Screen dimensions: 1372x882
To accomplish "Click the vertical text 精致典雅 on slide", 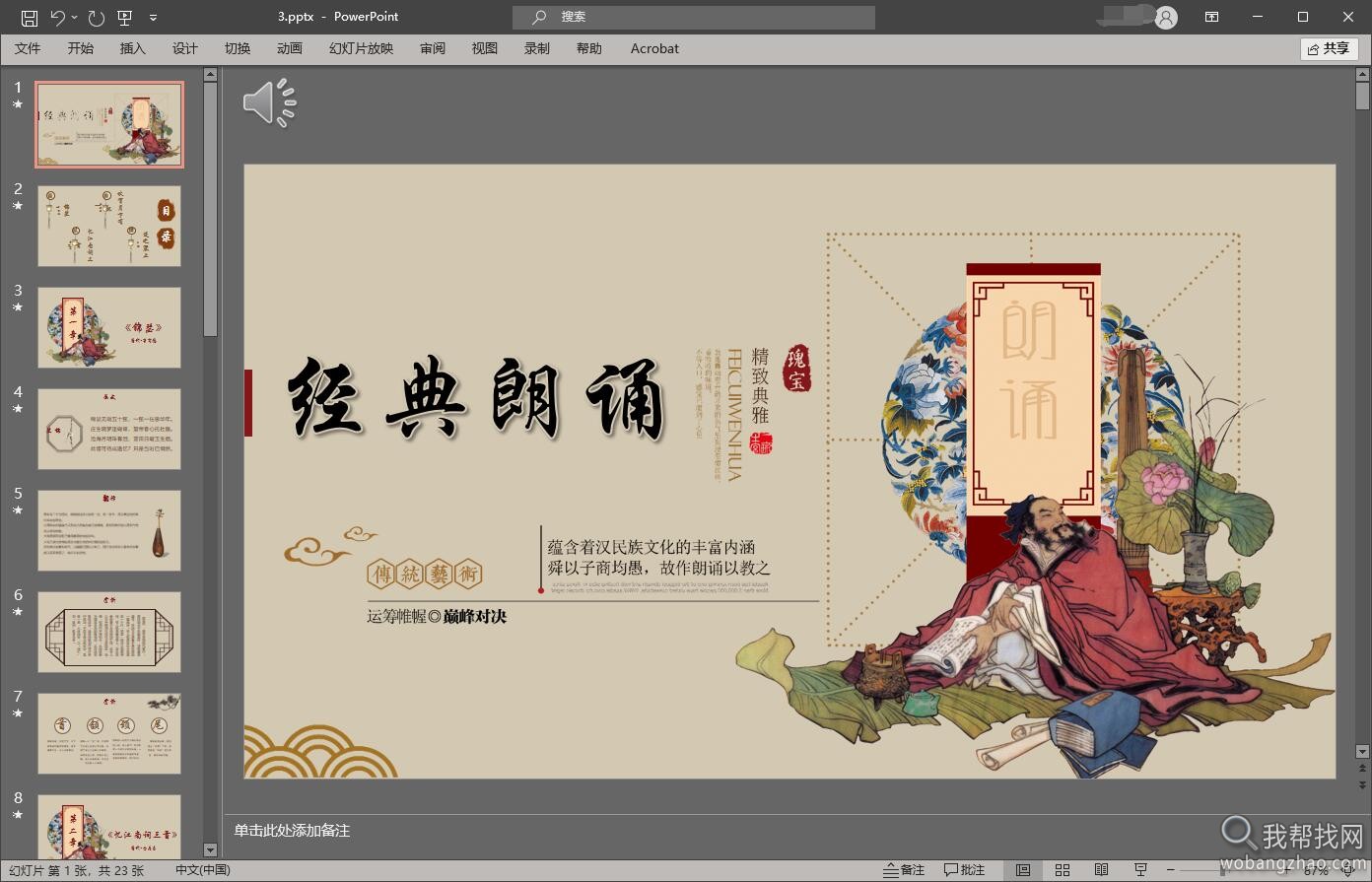I will coord(760,385).
